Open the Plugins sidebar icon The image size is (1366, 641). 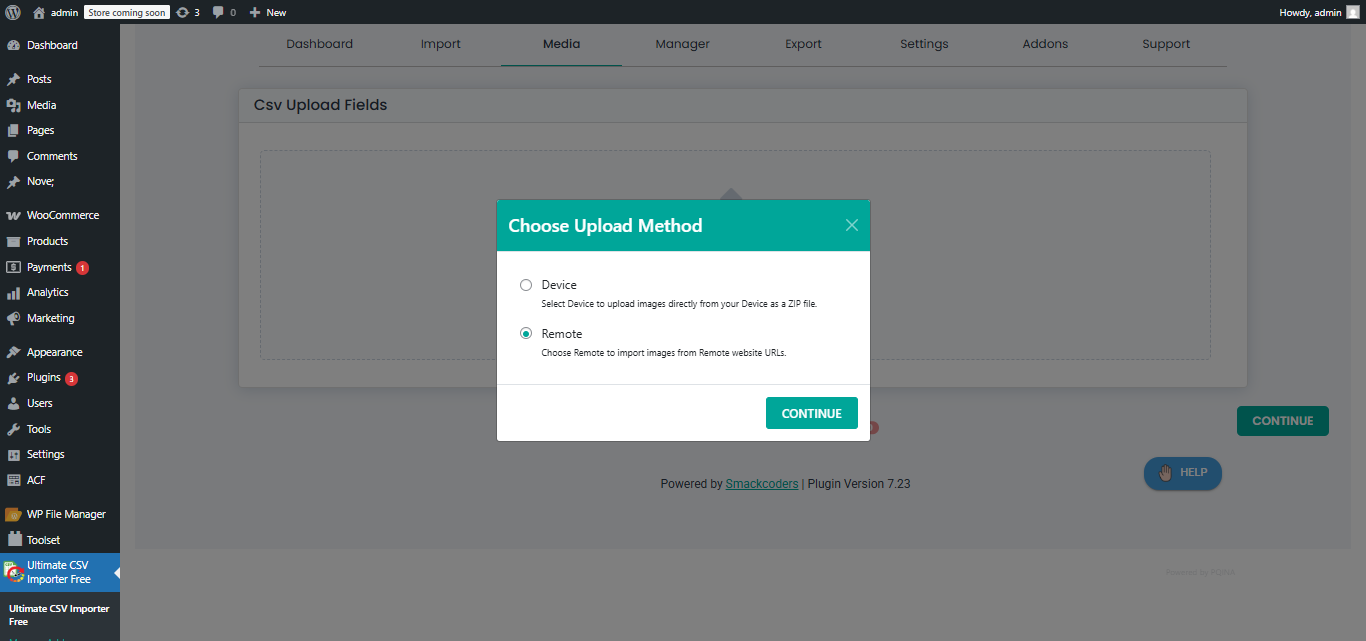[13, 378]
